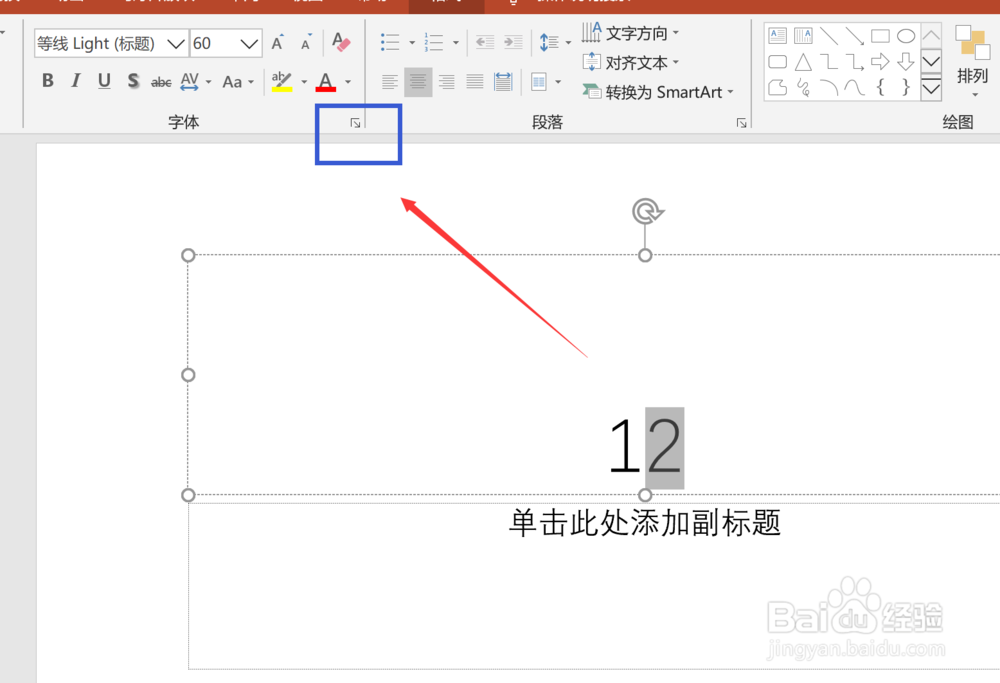Select the down arrow shape in shapes gallery
Image resolution: width=1000 pixels, height=683 pixels.
coord(905,63)
